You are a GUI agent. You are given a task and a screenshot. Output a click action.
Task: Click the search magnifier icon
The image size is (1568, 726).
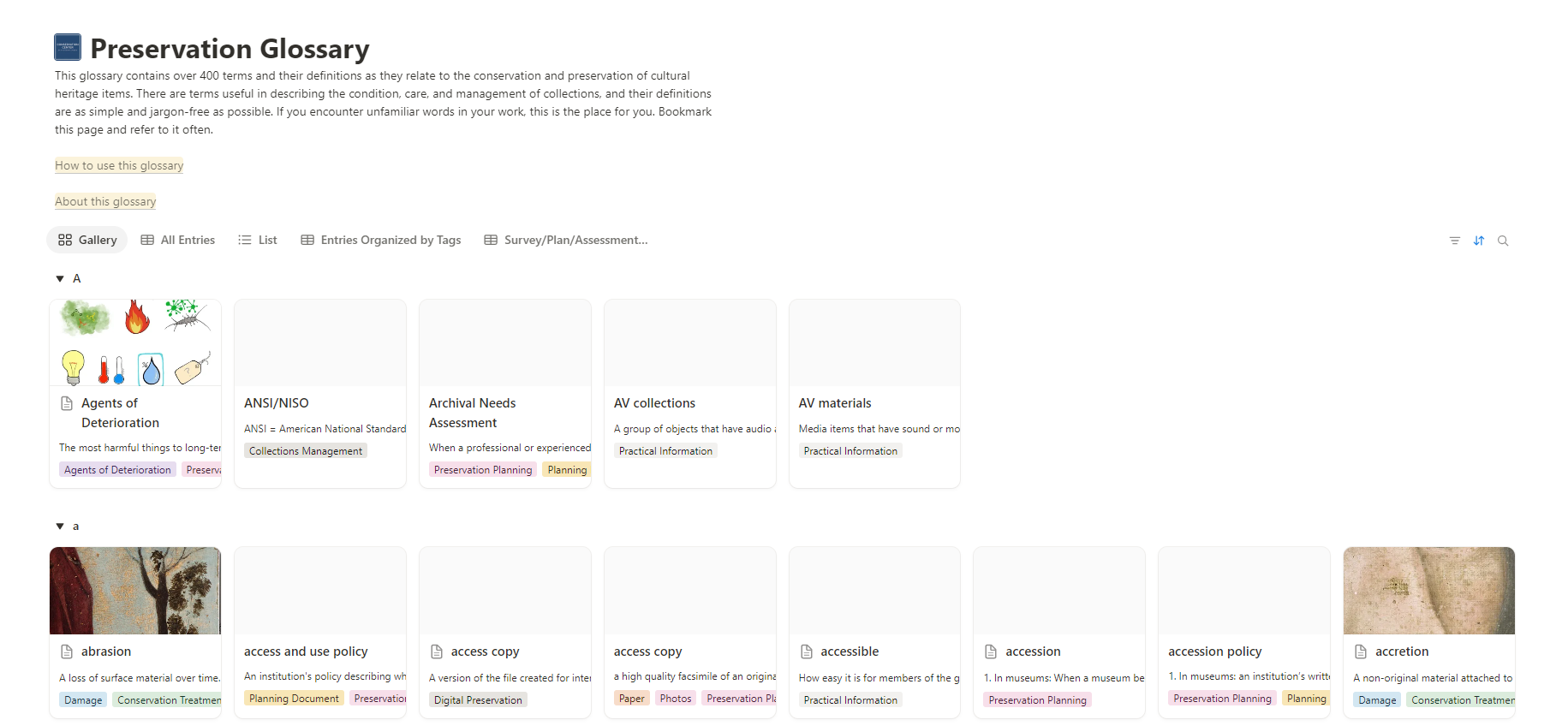click(1502, 241)
